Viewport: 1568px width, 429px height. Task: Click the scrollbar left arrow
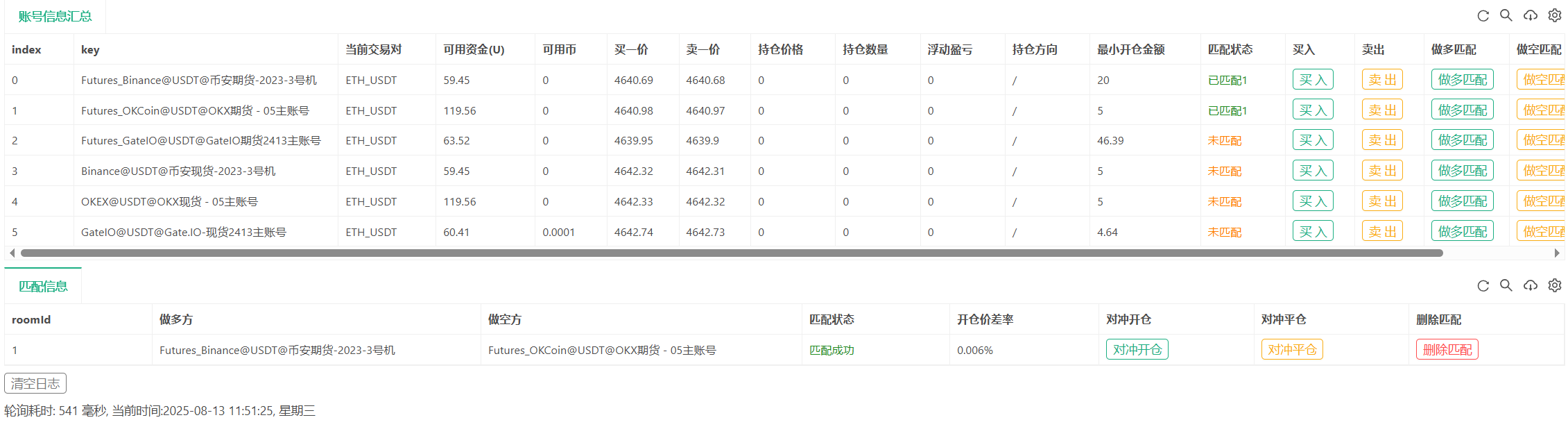point(12,253)
